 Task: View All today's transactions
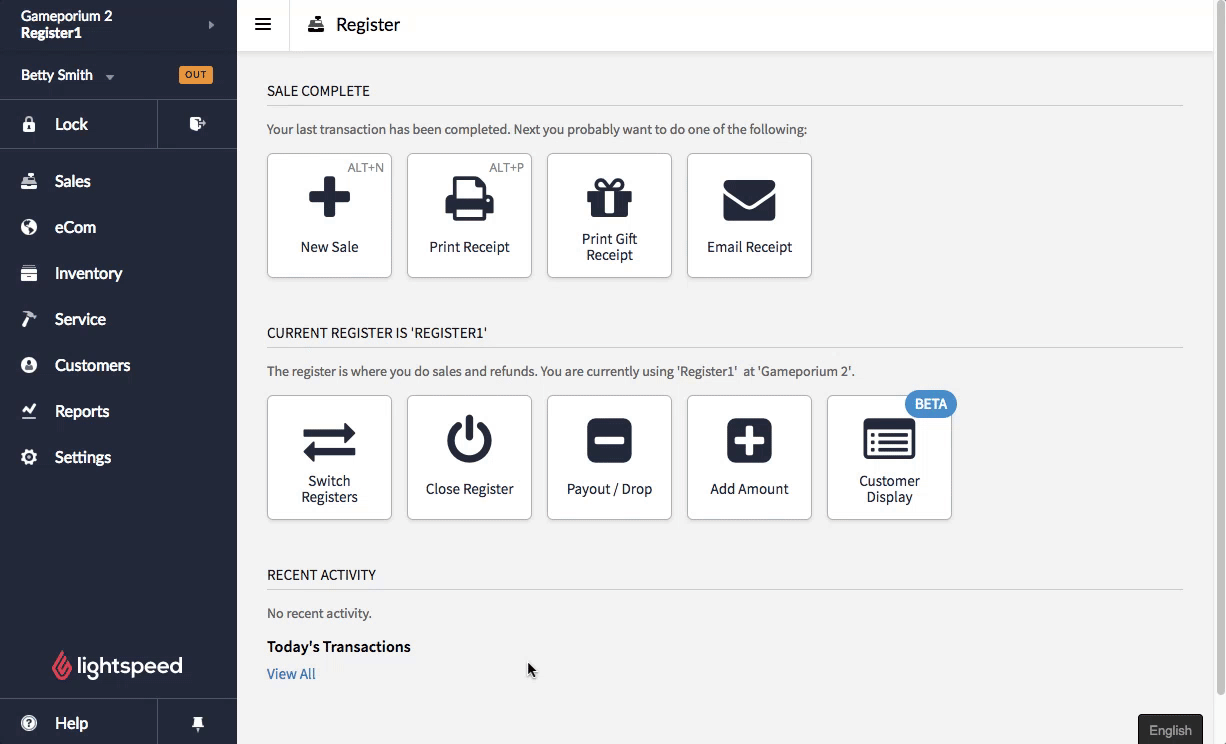tap(291, 674)
